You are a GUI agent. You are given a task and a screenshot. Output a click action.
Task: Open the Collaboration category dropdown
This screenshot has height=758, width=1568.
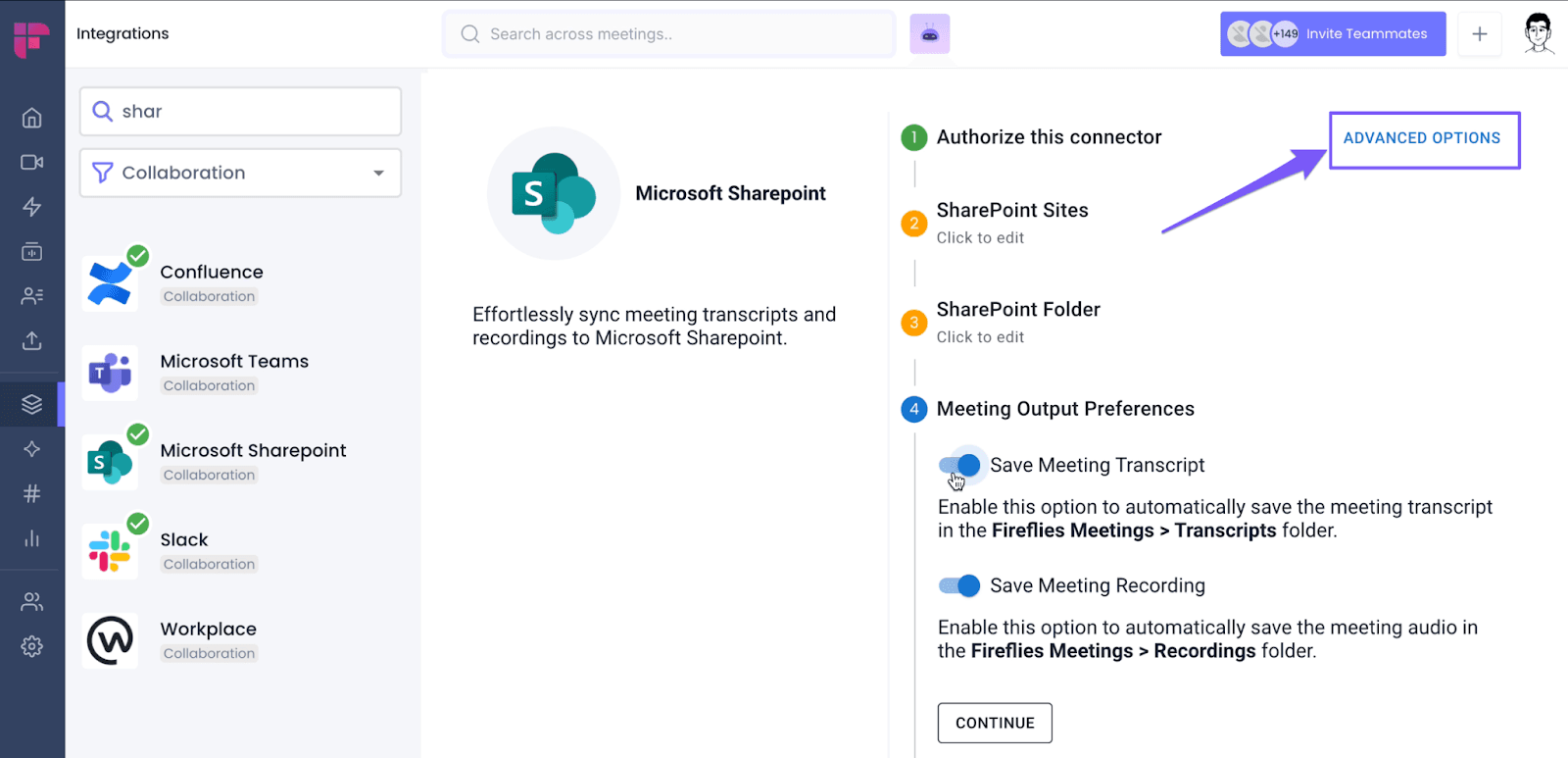(240, 173)
